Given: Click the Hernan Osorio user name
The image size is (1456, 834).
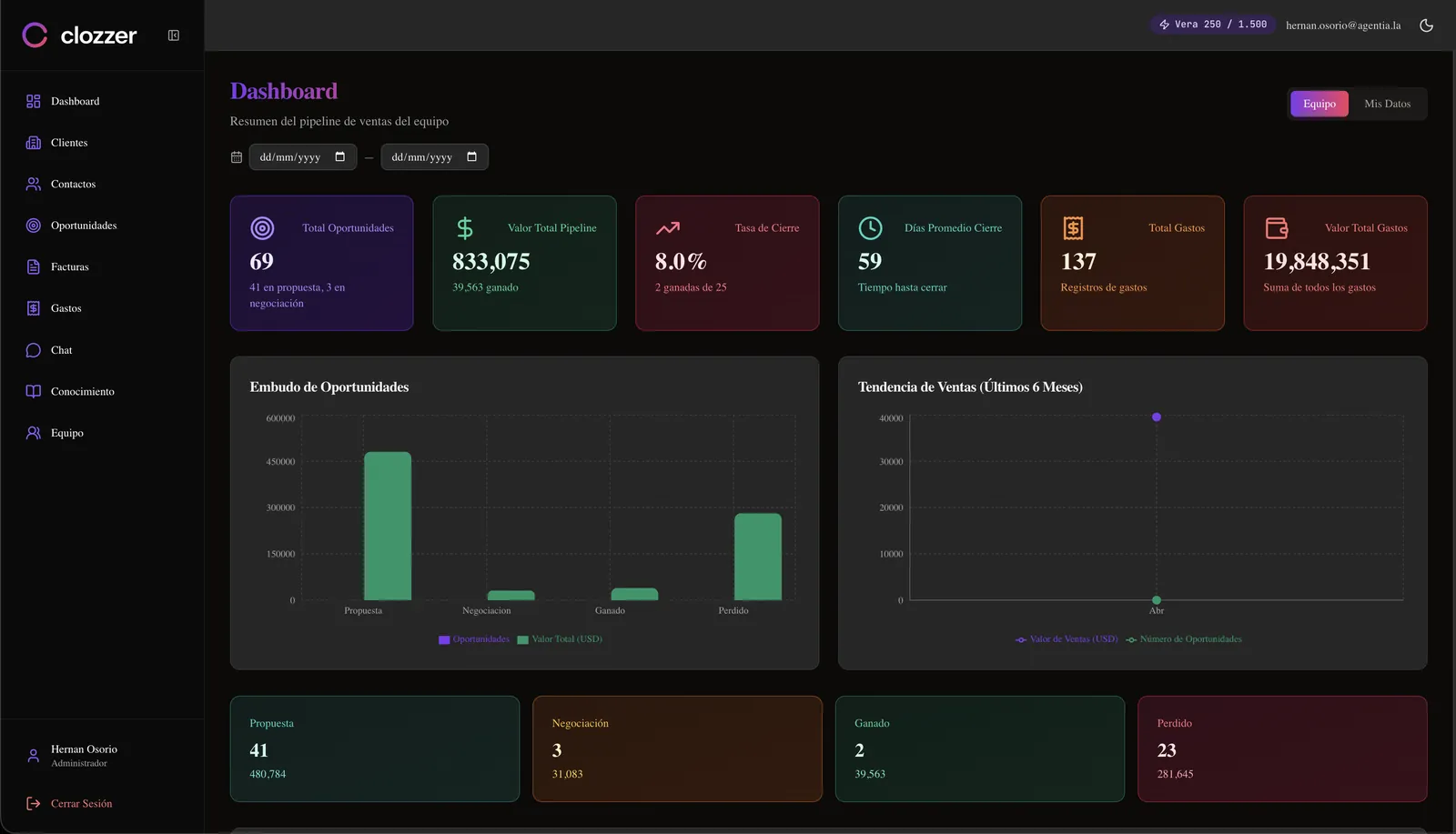Looking at the screenshot, I should (84, 749).
